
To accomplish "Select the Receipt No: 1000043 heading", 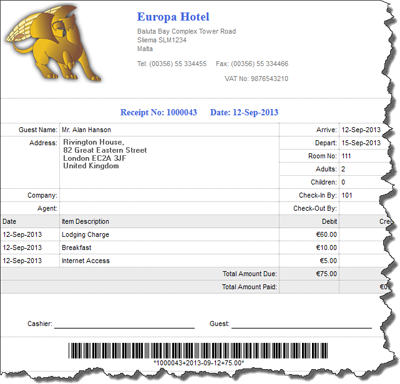I will [159, 112].
